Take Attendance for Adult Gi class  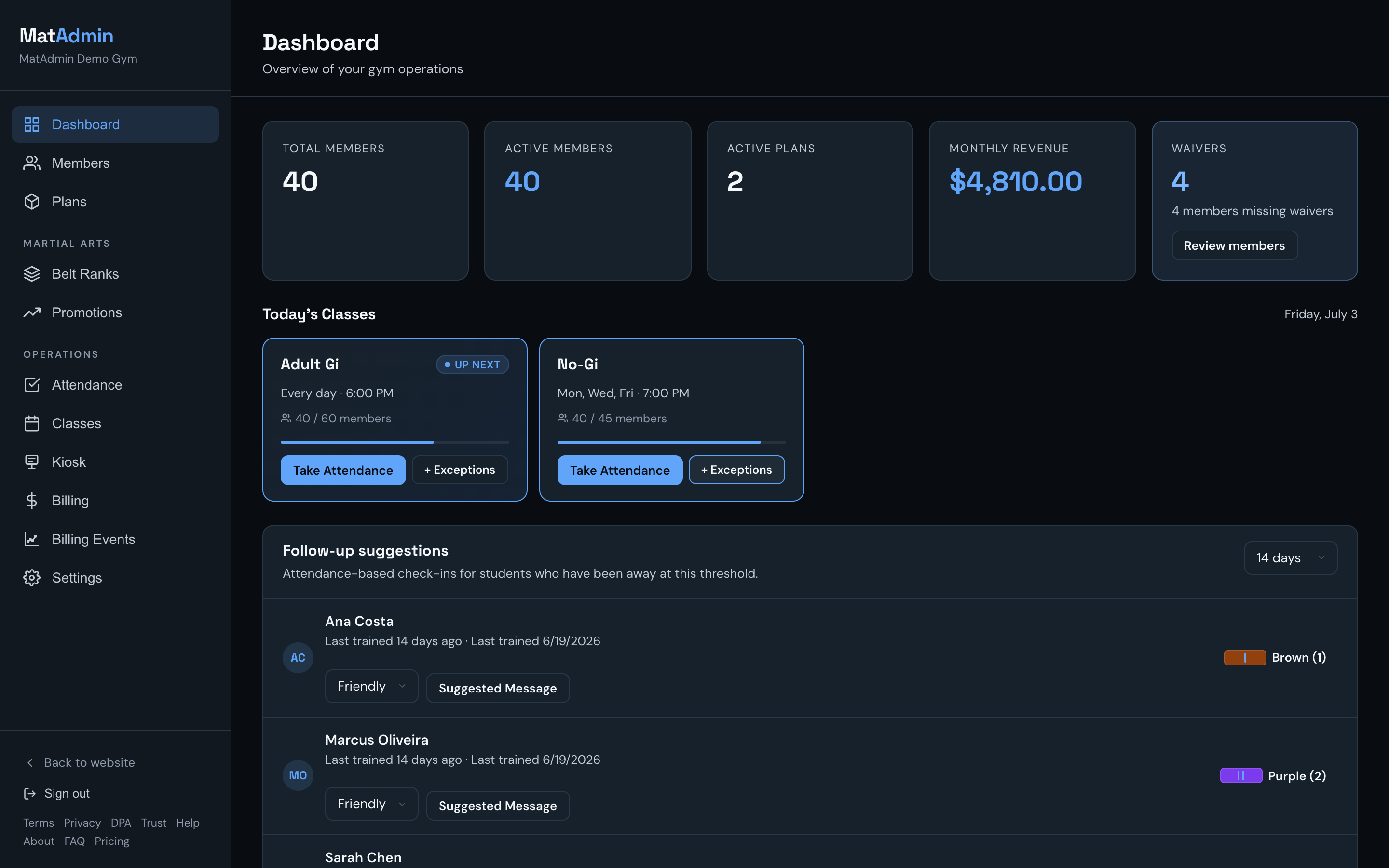click(x=342, y=470)
